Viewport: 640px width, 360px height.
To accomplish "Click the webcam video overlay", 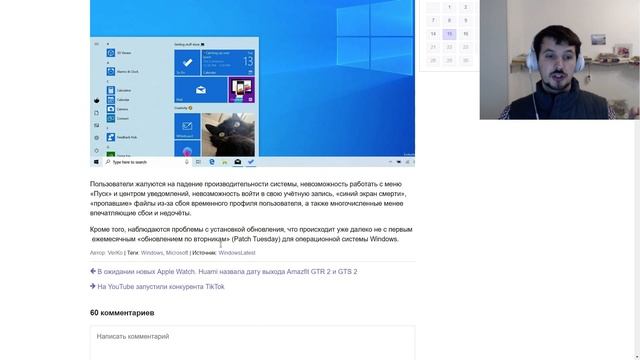I will pos(560,60).
